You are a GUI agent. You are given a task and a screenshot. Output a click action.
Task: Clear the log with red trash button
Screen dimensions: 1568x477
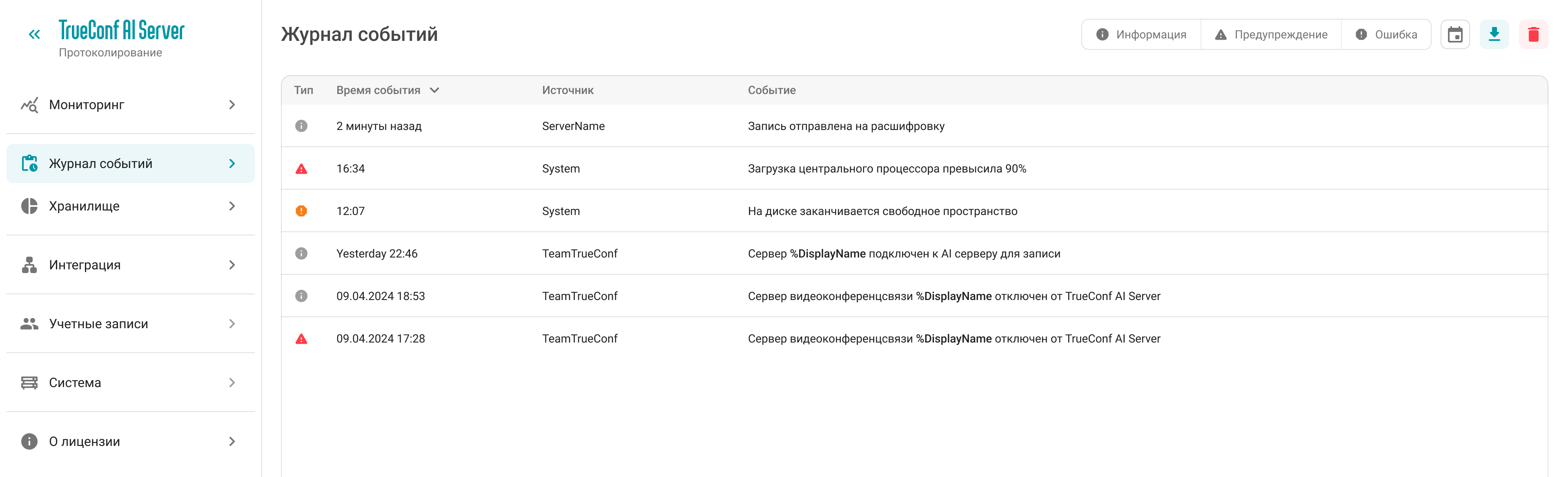click(x=1533, y=35)
